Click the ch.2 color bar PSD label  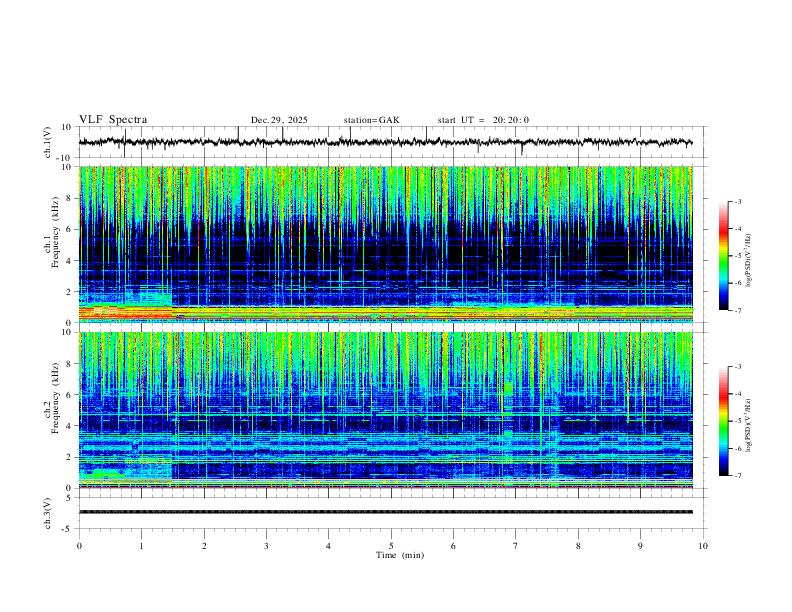click(x=749, y=425)
